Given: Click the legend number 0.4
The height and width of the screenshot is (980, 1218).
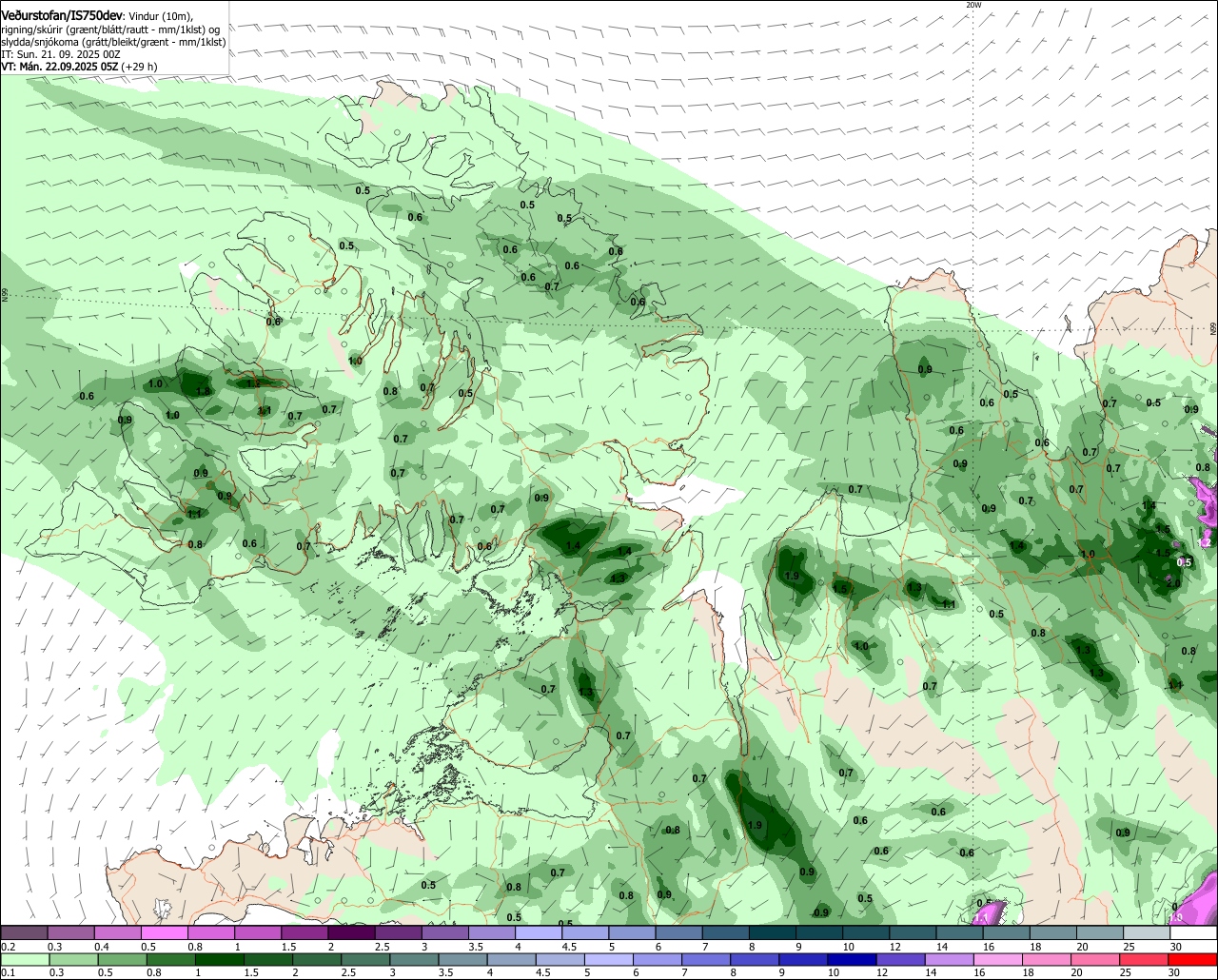Looking at the screenshot, I should pos(102,947).
